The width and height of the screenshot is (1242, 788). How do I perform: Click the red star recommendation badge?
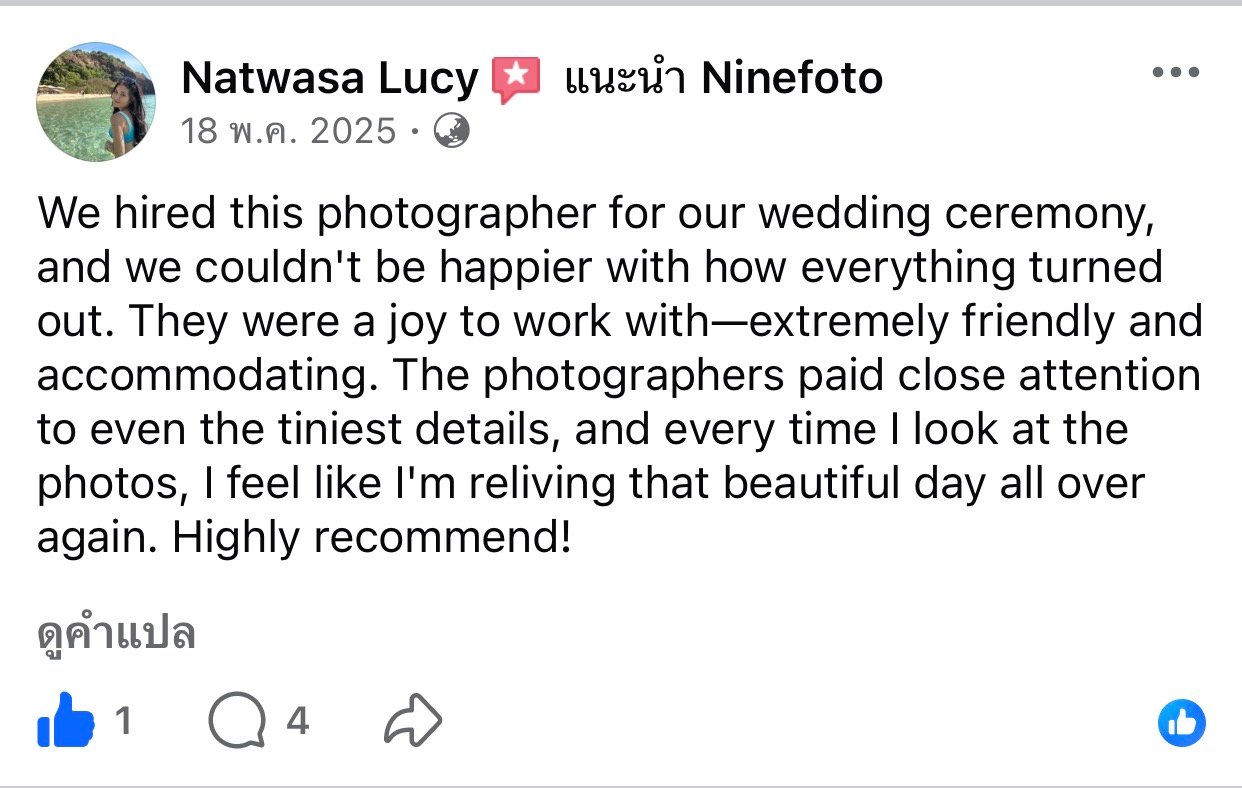[x=516, y=79]
